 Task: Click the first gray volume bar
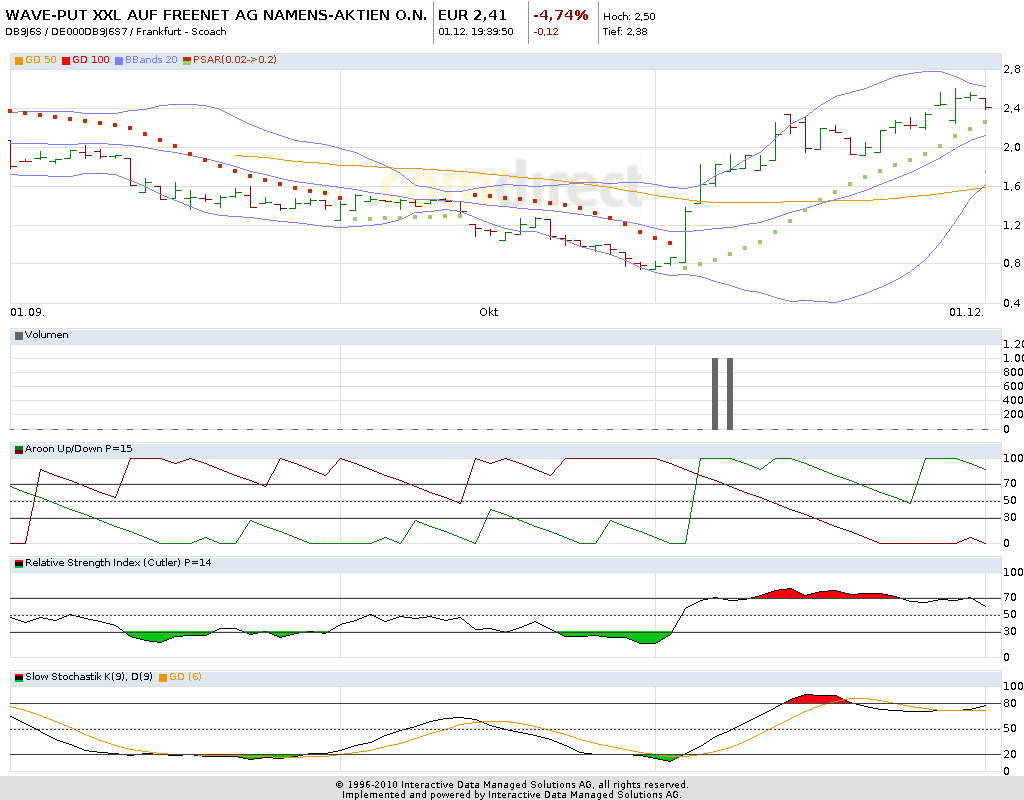715,394
